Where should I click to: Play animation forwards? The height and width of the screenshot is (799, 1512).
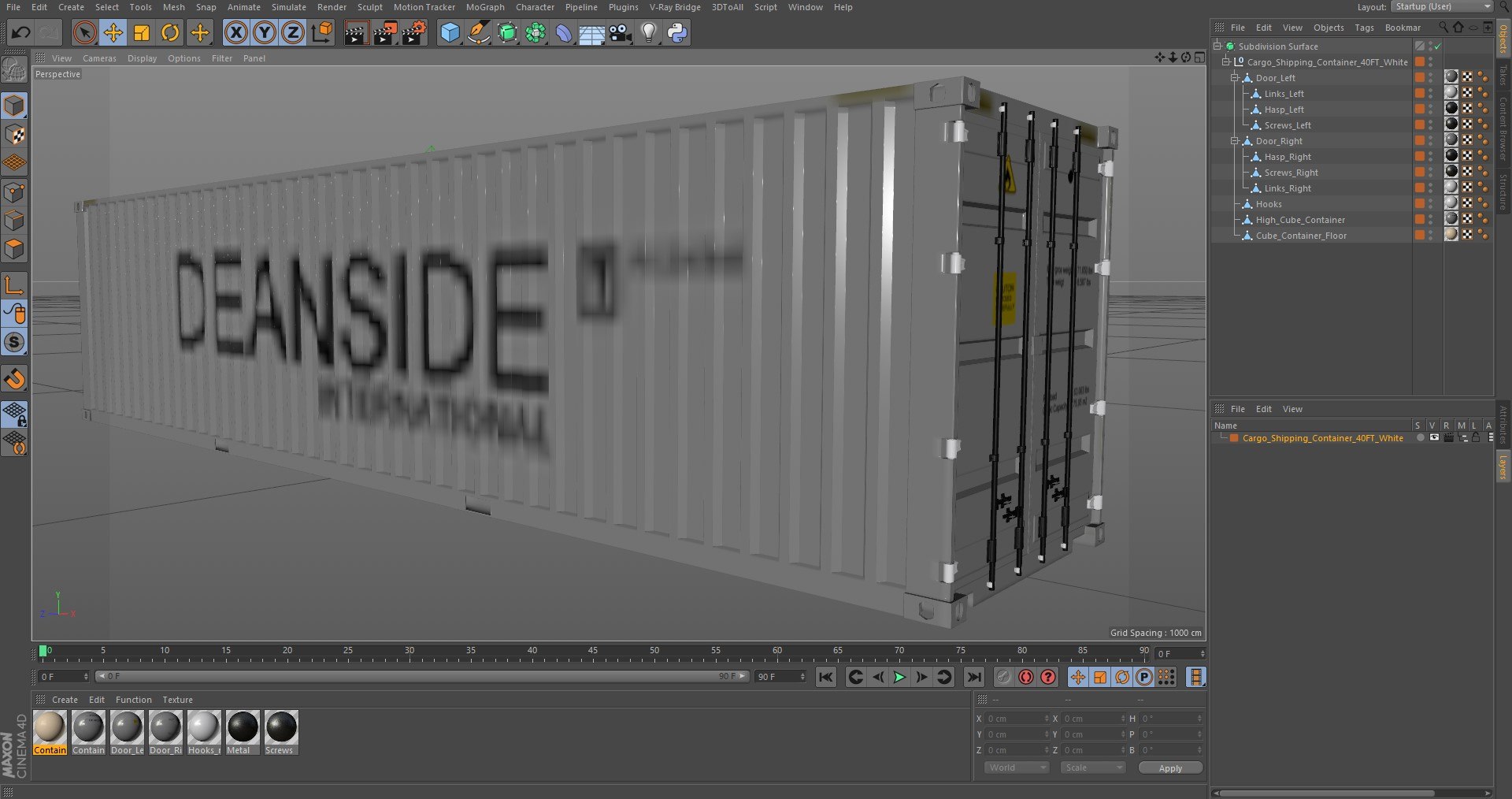click(x=899, y=677)
